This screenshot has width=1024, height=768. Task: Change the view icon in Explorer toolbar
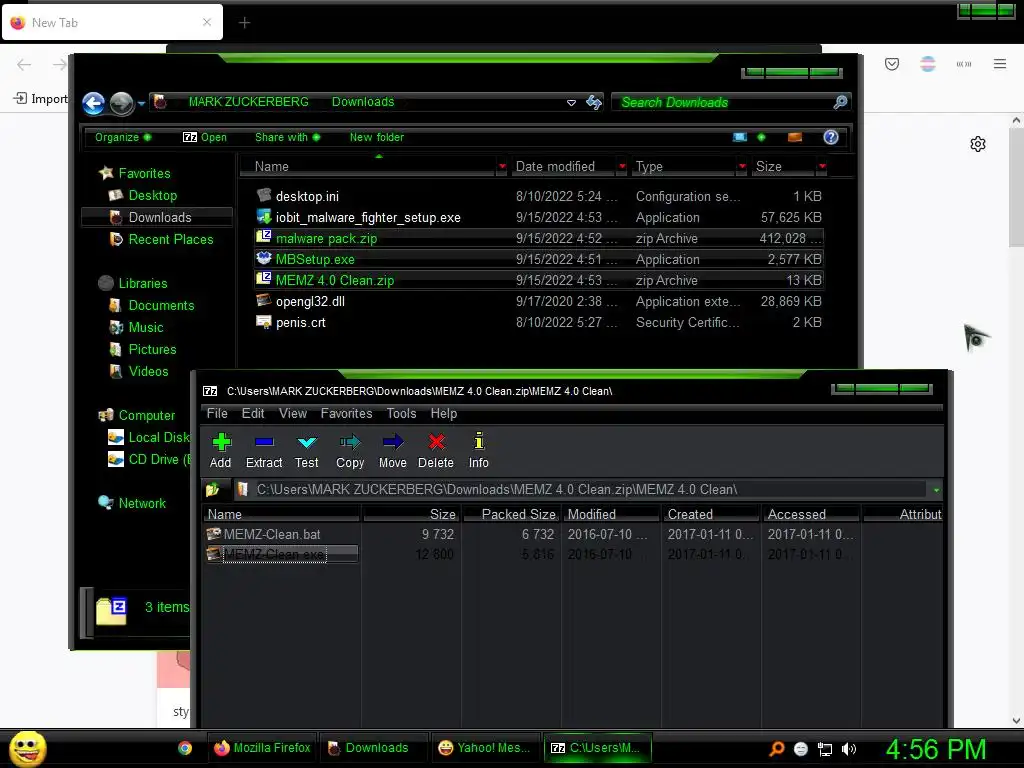click(x=739, y=137)
